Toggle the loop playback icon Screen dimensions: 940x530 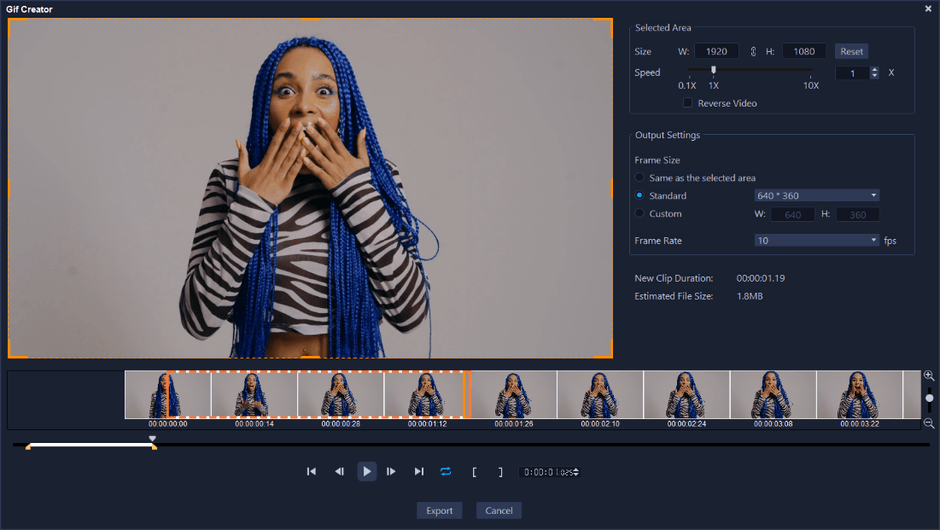(446, 471)
